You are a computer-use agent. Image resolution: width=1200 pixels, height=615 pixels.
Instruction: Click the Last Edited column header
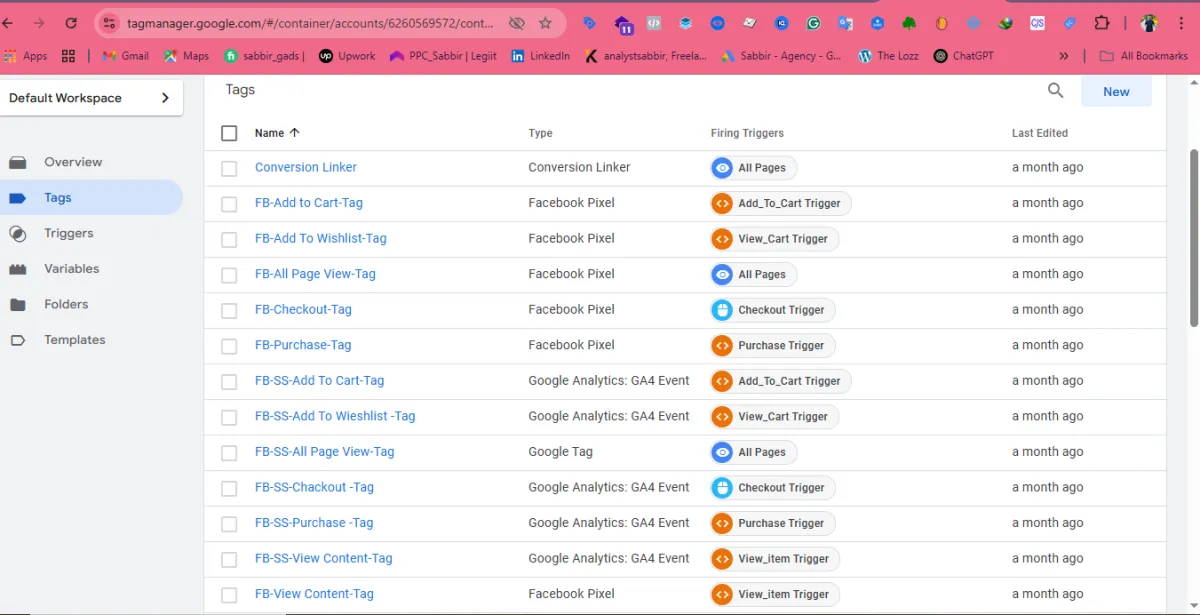tap(1040, 133)
